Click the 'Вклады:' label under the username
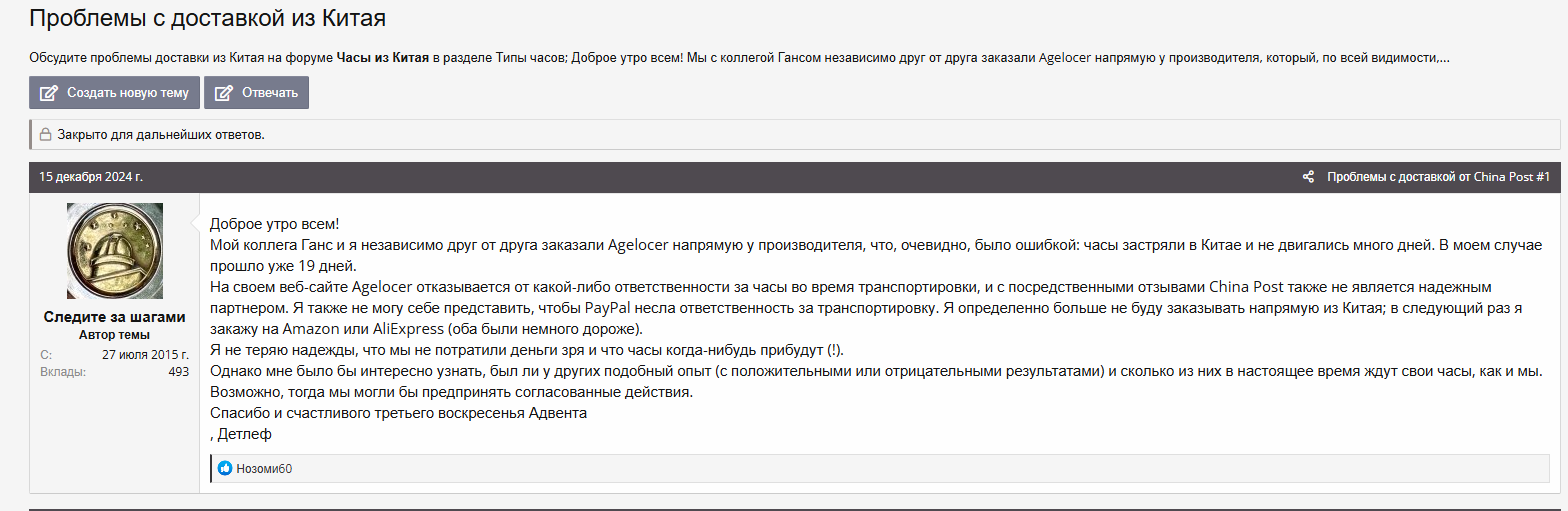 pos(63,372)
